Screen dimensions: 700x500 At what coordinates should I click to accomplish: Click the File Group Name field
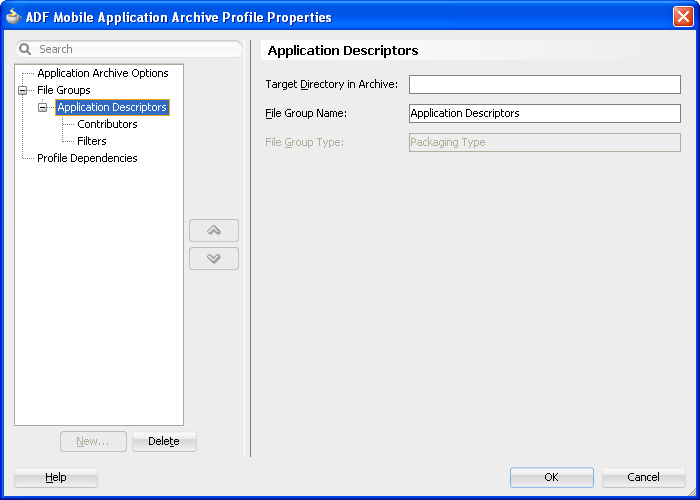[x=545, y=113]
